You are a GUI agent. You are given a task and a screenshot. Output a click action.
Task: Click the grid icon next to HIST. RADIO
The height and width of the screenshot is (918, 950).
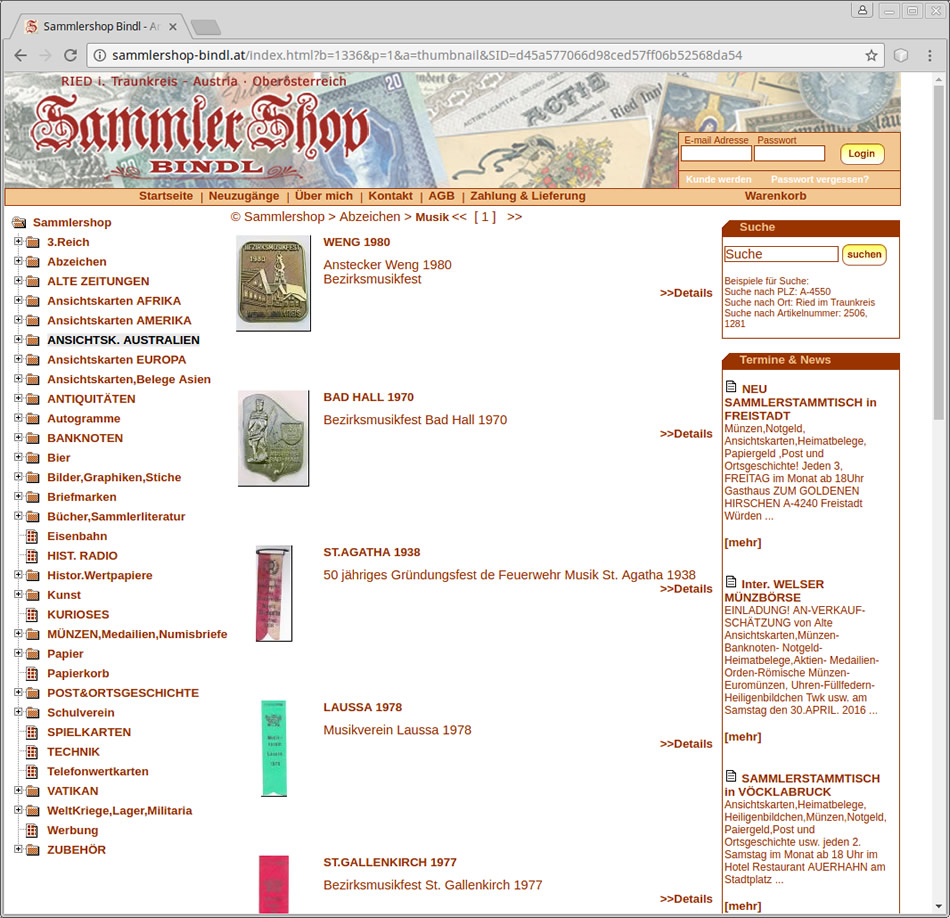(x=32, y=556)
